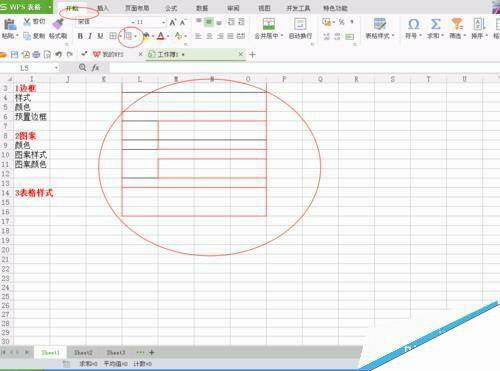Add a new sheet with plus button
The image size is (500, 371).
(x=152, y=352)
